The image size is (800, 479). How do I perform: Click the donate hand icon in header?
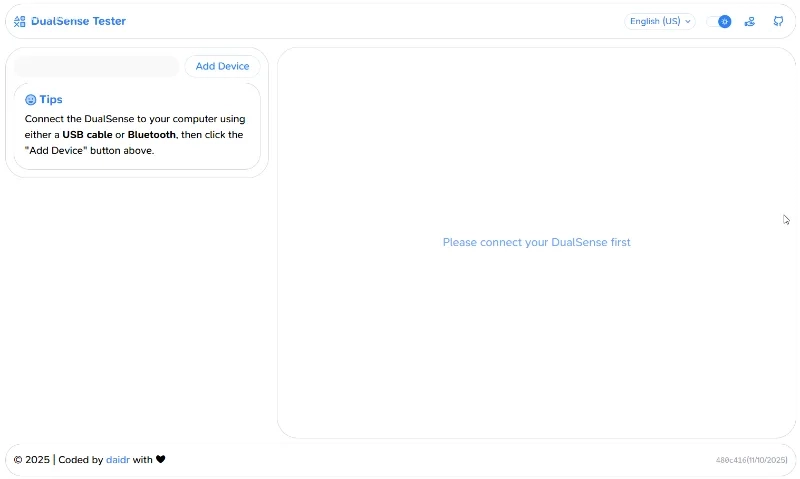pyautogui.click(x=750, y=21)
